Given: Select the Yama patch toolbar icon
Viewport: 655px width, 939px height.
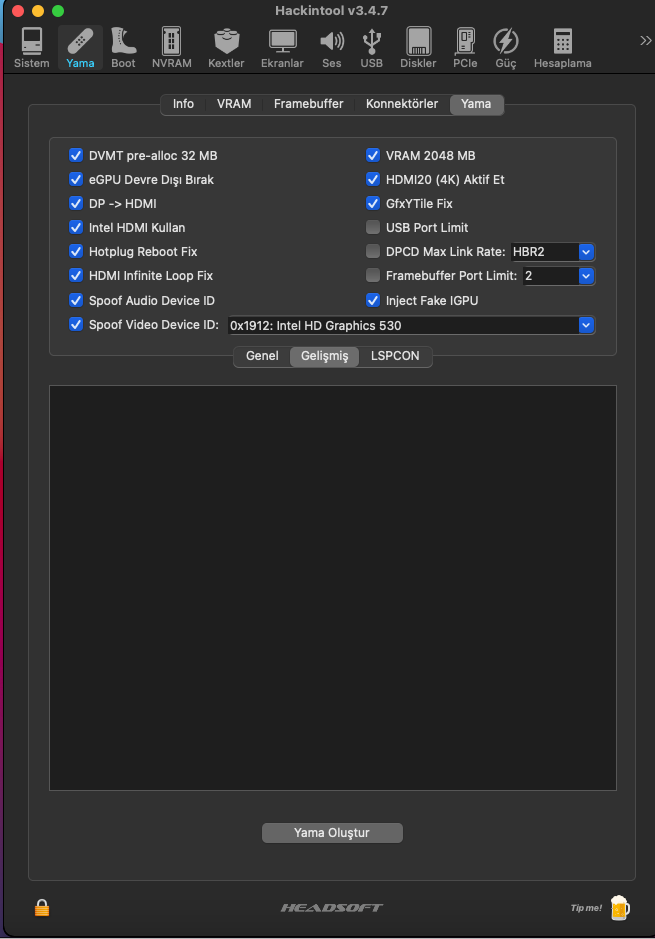Looking at the screenshot, I should click(x=80, y=48).
